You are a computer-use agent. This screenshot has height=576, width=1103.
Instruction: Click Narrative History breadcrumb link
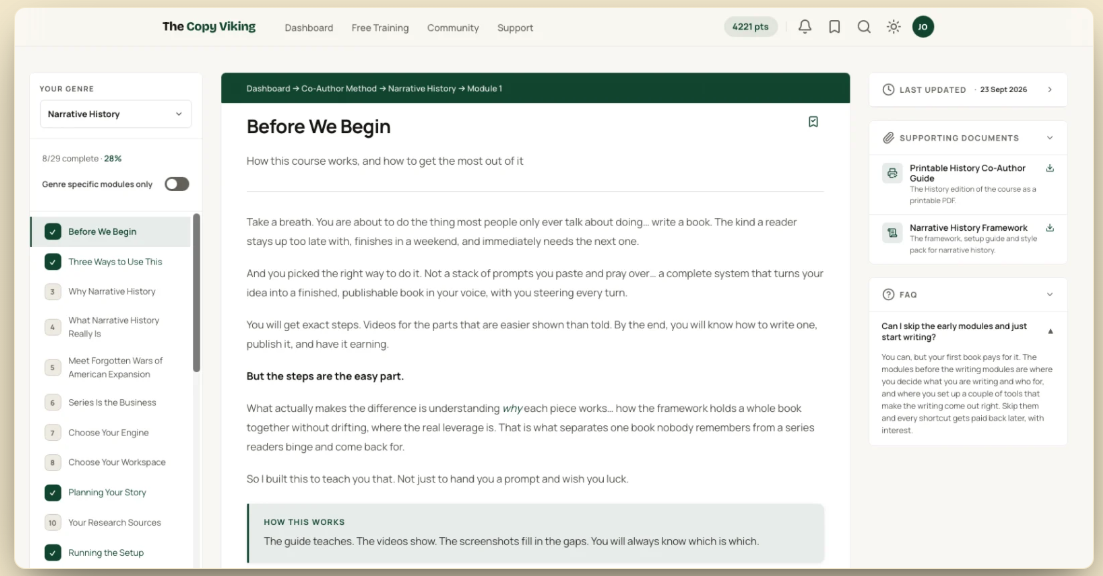point(422,89)
